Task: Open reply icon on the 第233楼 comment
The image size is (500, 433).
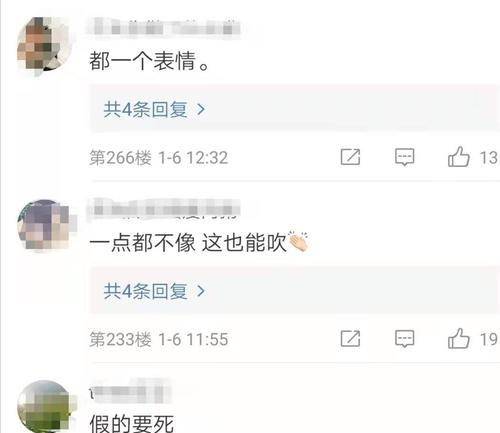Action: 404,339
